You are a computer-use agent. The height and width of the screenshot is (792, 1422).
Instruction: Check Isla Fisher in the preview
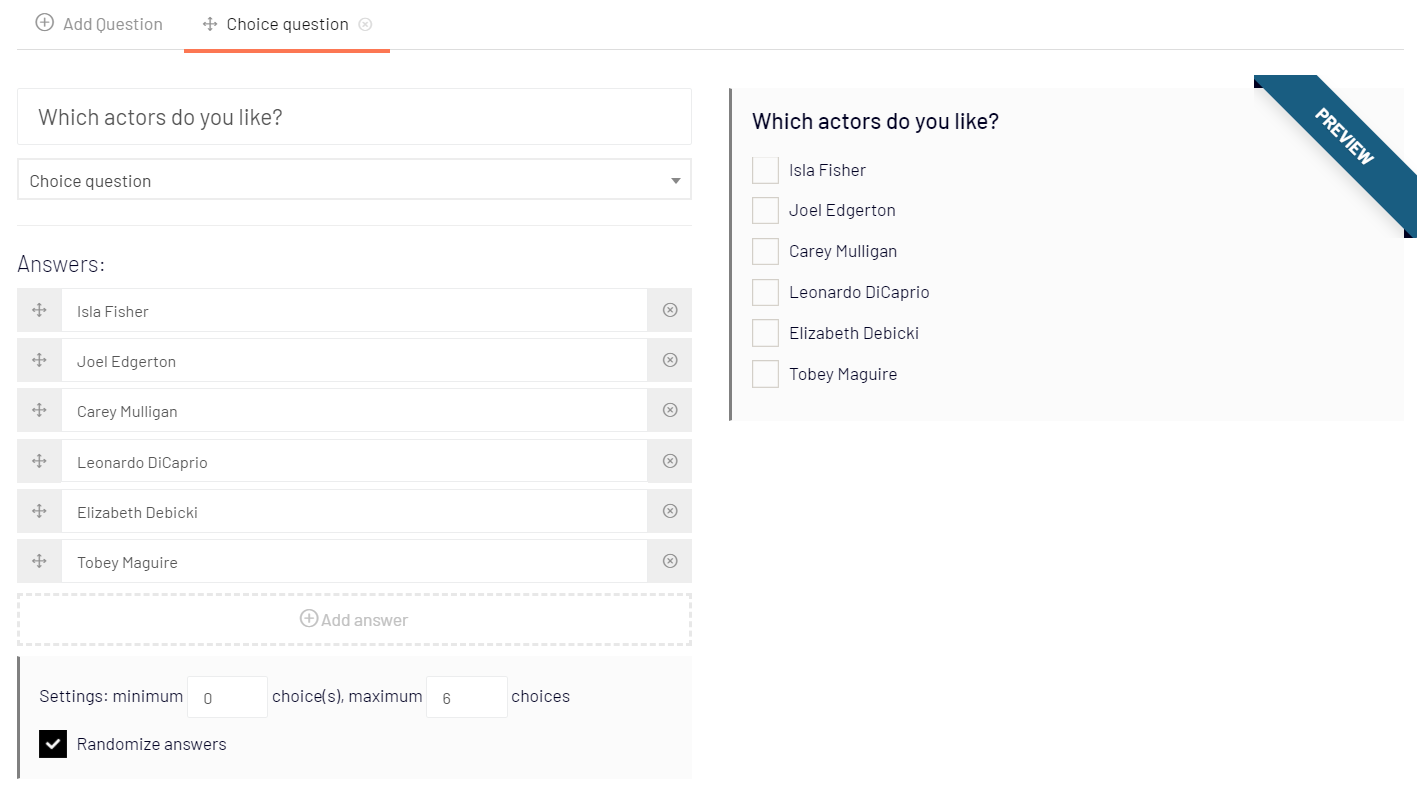point(765,170)
